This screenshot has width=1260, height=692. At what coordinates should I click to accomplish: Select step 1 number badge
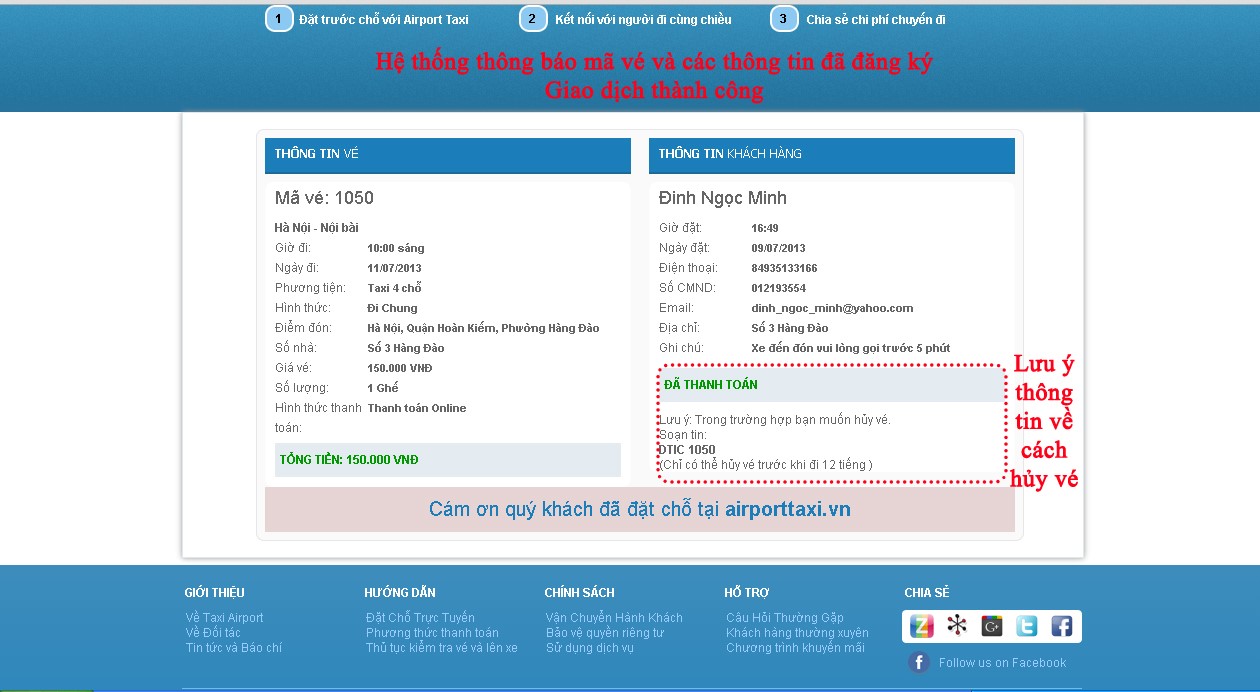pyautogui.click(x=279, y=19)
